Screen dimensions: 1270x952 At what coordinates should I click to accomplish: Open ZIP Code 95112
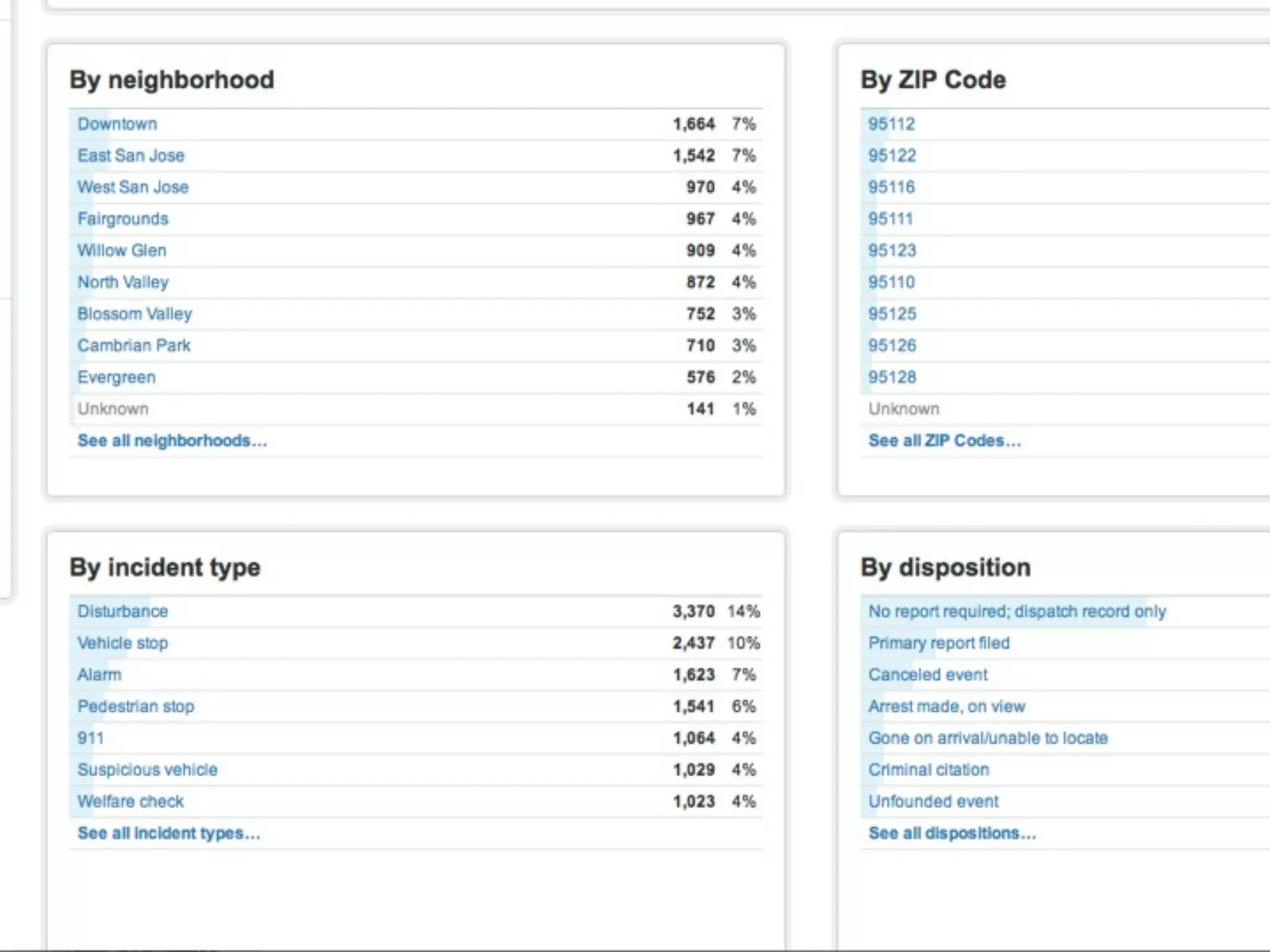click(891, 124)
